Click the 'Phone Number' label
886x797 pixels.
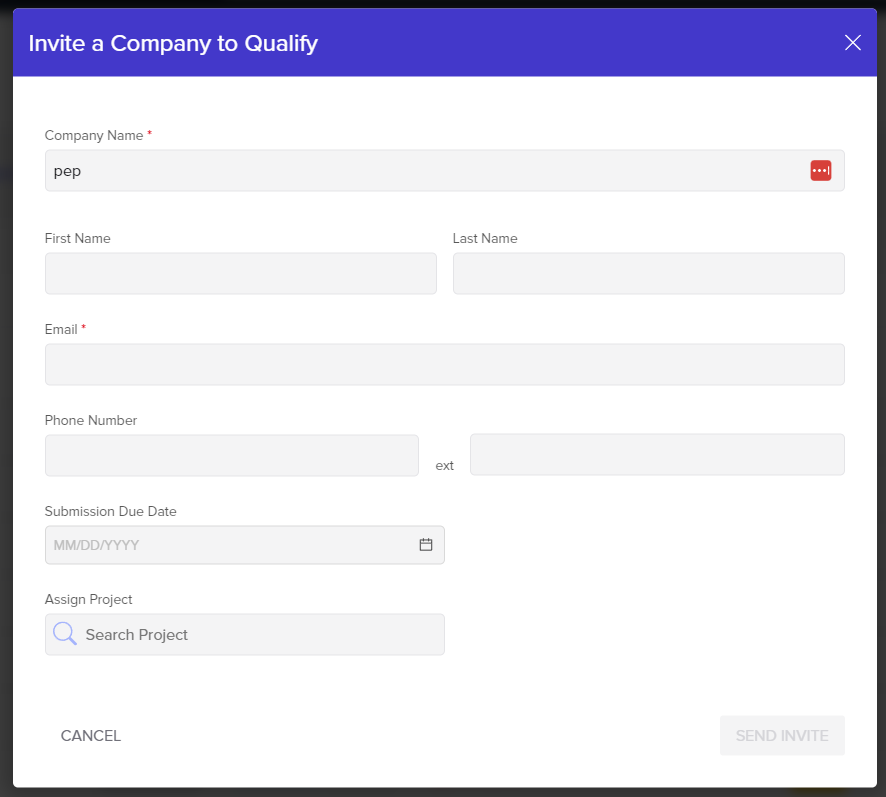tap(91, 420)
